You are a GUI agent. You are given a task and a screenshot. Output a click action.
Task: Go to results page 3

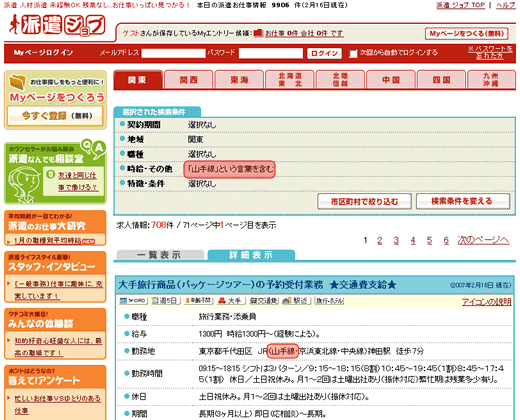click(x=396, y=240)
